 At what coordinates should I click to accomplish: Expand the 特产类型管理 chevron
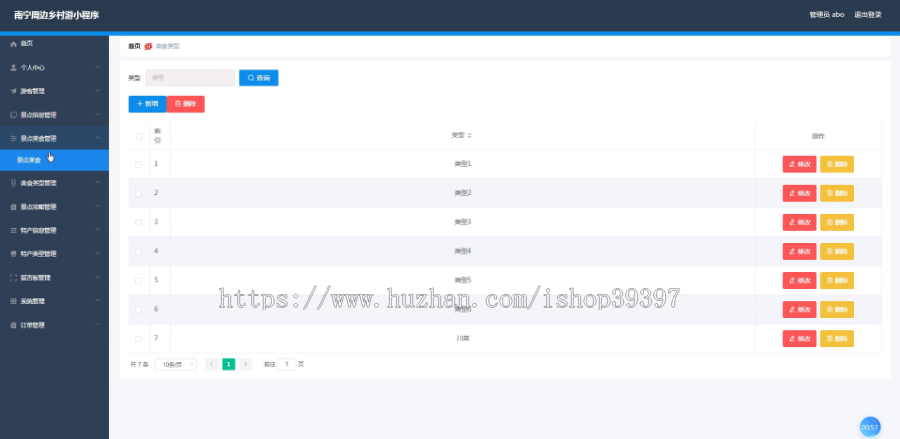(98, 253)
